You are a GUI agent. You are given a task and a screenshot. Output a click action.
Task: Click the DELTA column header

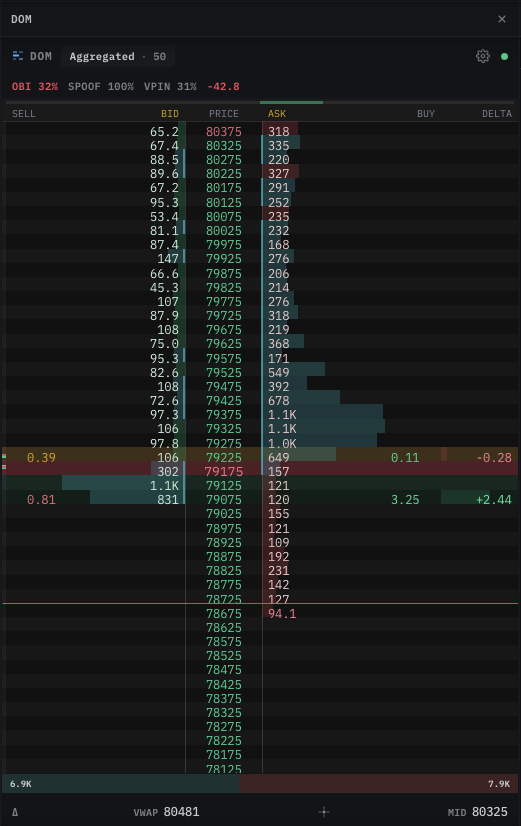[497, 114]
